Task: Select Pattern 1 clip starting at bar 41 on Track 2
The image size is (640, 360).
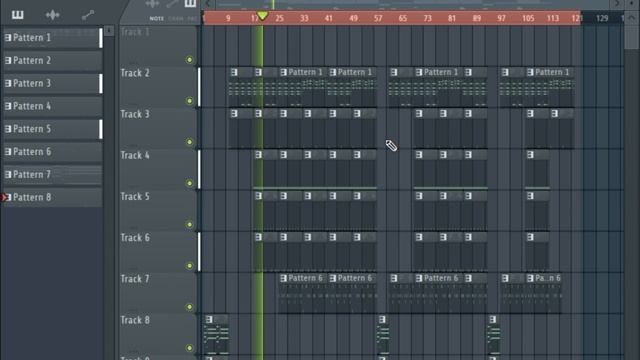Action: point(353,87)
